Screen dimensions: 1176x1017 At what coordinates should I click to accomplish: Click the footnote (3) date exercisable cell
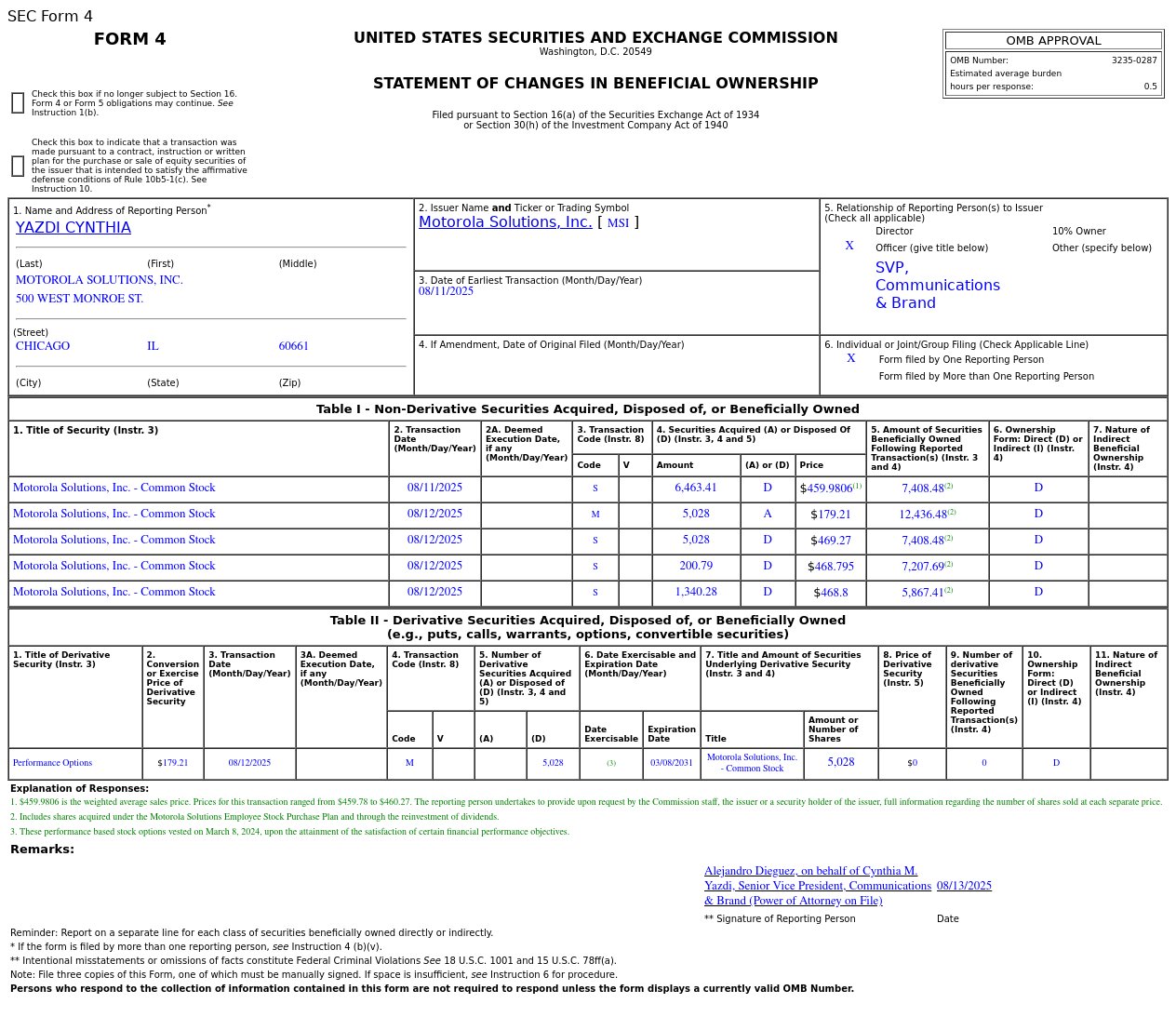pos(611,763)
